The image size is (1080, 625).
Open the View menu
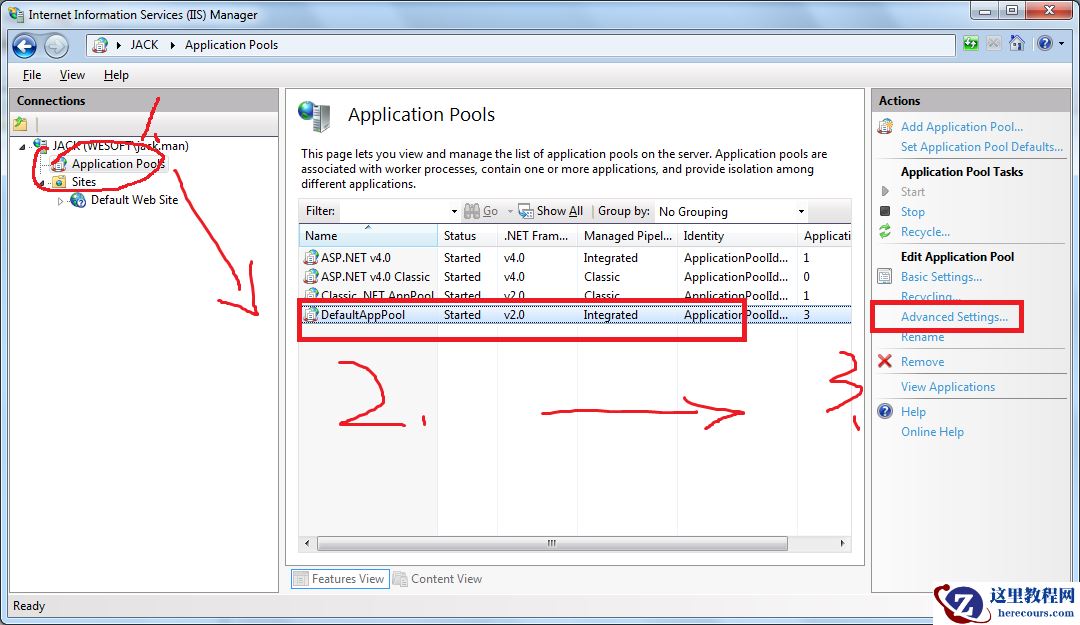point(72,75)
